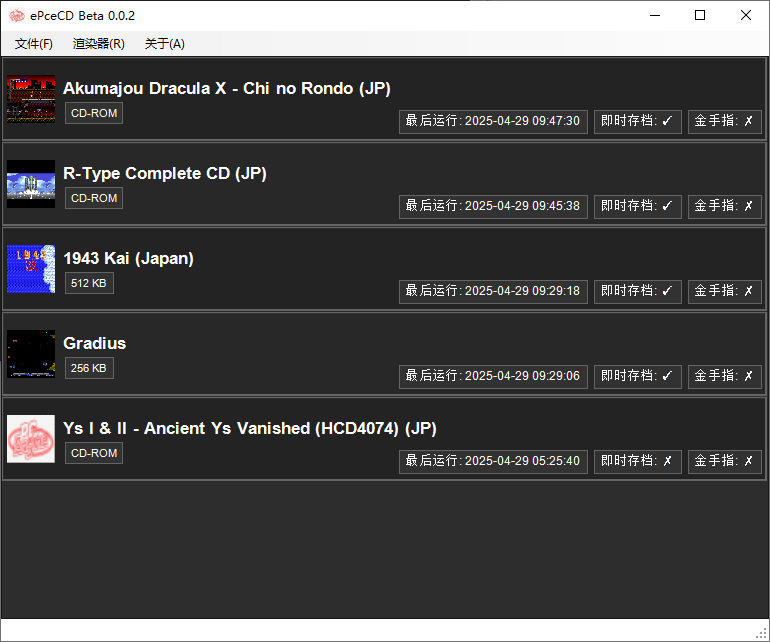This screenshot has width=770, height=642.
Task: Open the 渲染器(R) menu
Action: (x=99, y=44)
